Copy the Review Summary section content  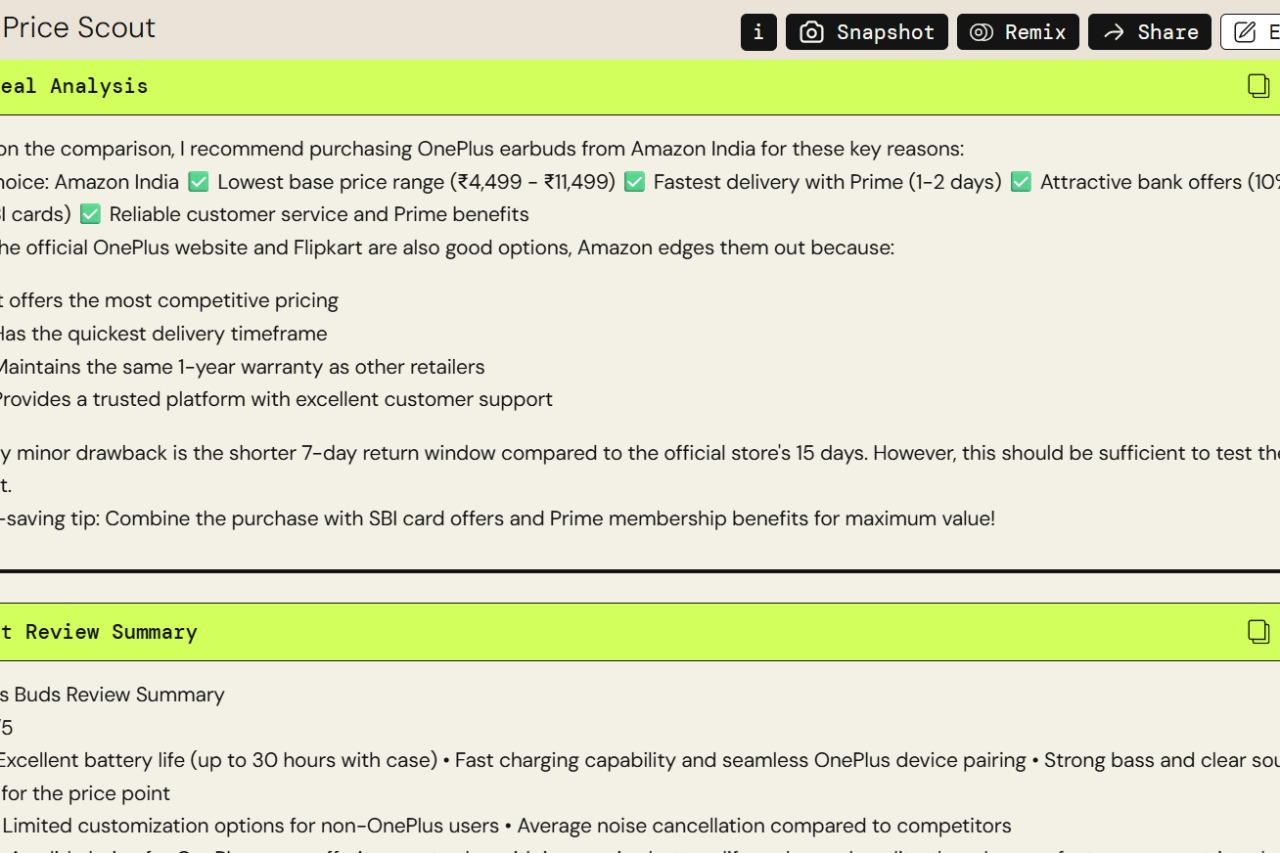pyautogui.click(x=1258, y=631)
